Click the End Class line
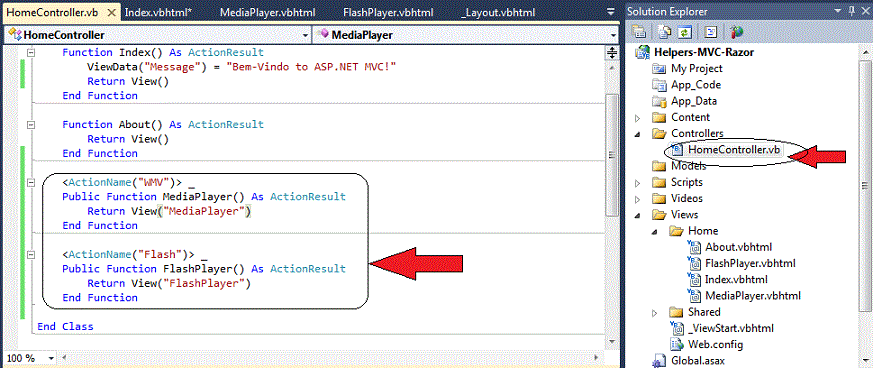The width and height of the screenshot is (873, 368). pos(65,326)
